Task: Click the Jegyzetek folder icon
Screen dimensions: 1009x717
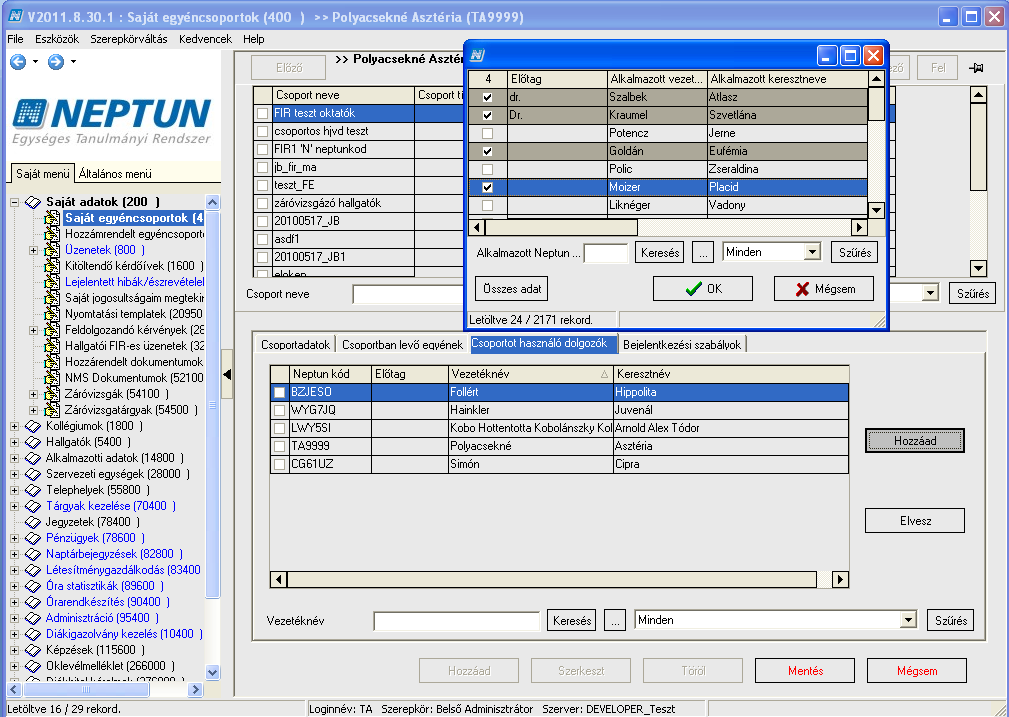Action: pyautogui.click(x=33, y=522)
